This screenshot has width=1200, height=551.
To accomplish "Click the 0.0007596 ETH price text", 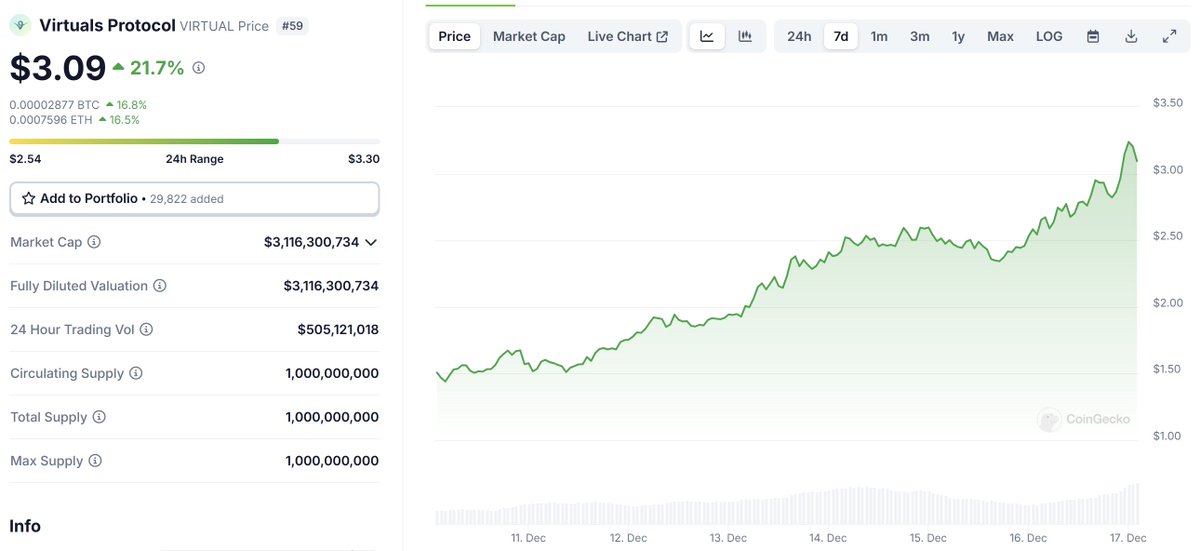I will pyautogui.click(x=50, y=119).
